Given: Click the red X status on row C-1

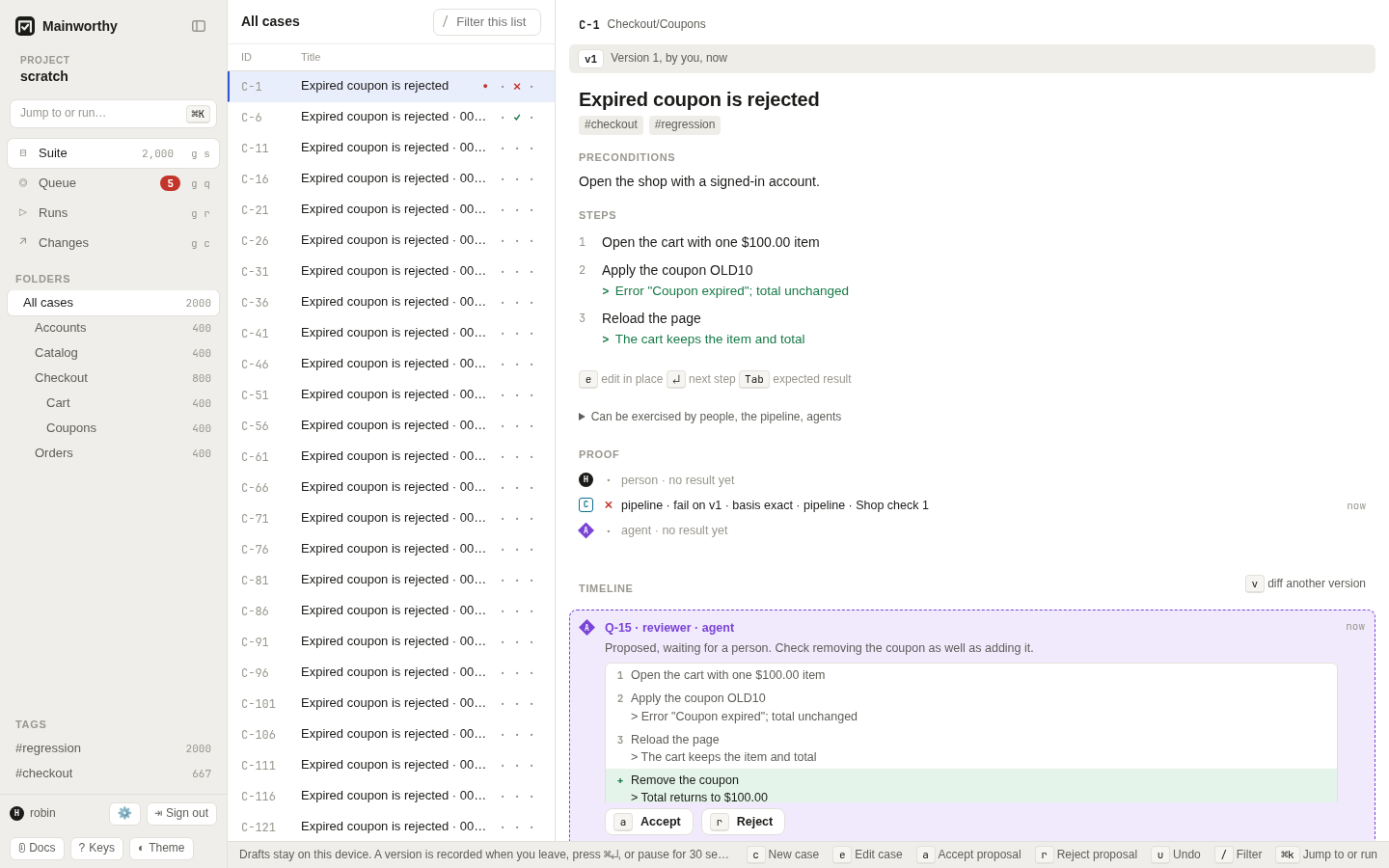Looking at the screenshot, I should (517, 87).
